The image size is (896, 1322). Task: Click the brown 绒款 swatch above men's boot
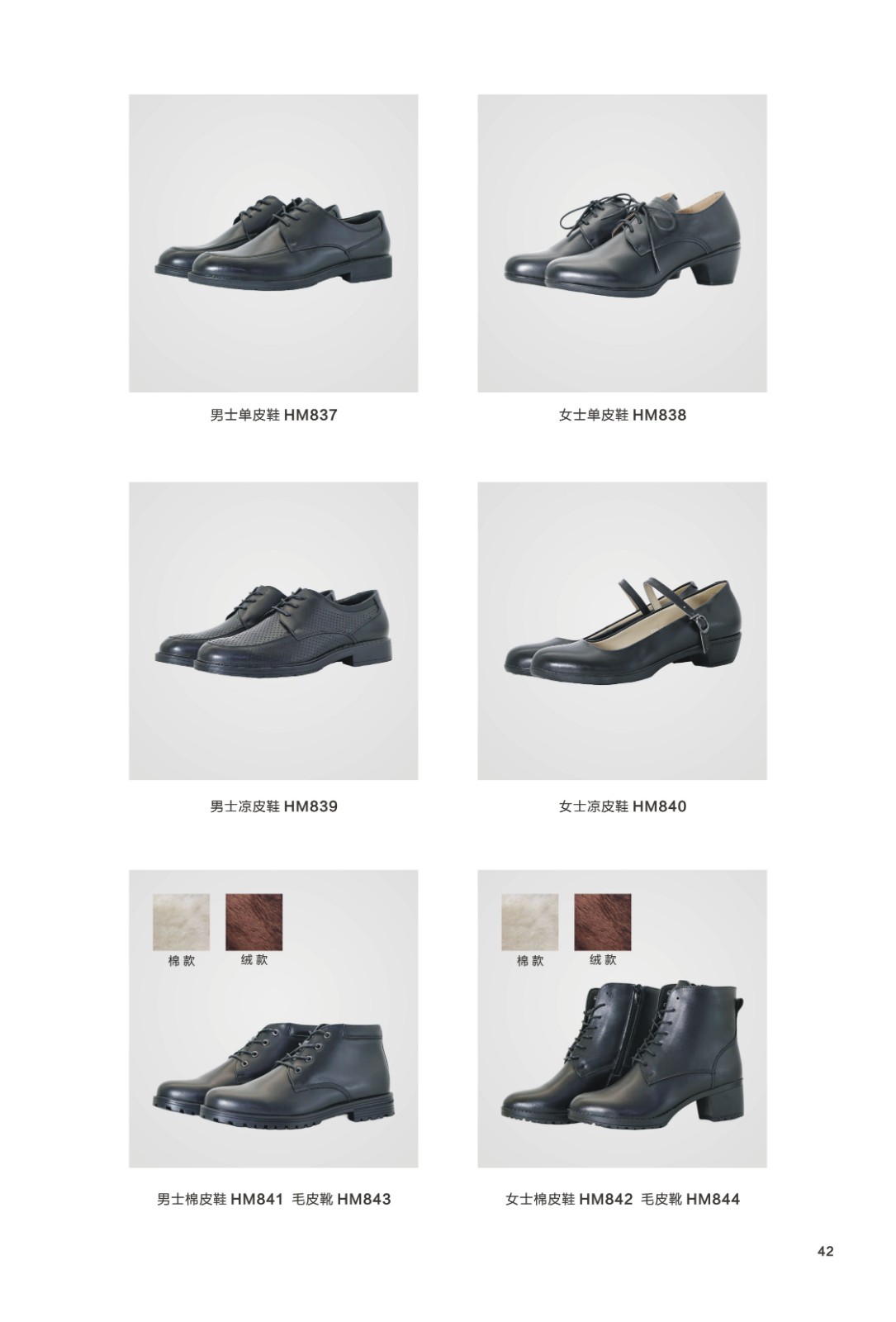254,922
